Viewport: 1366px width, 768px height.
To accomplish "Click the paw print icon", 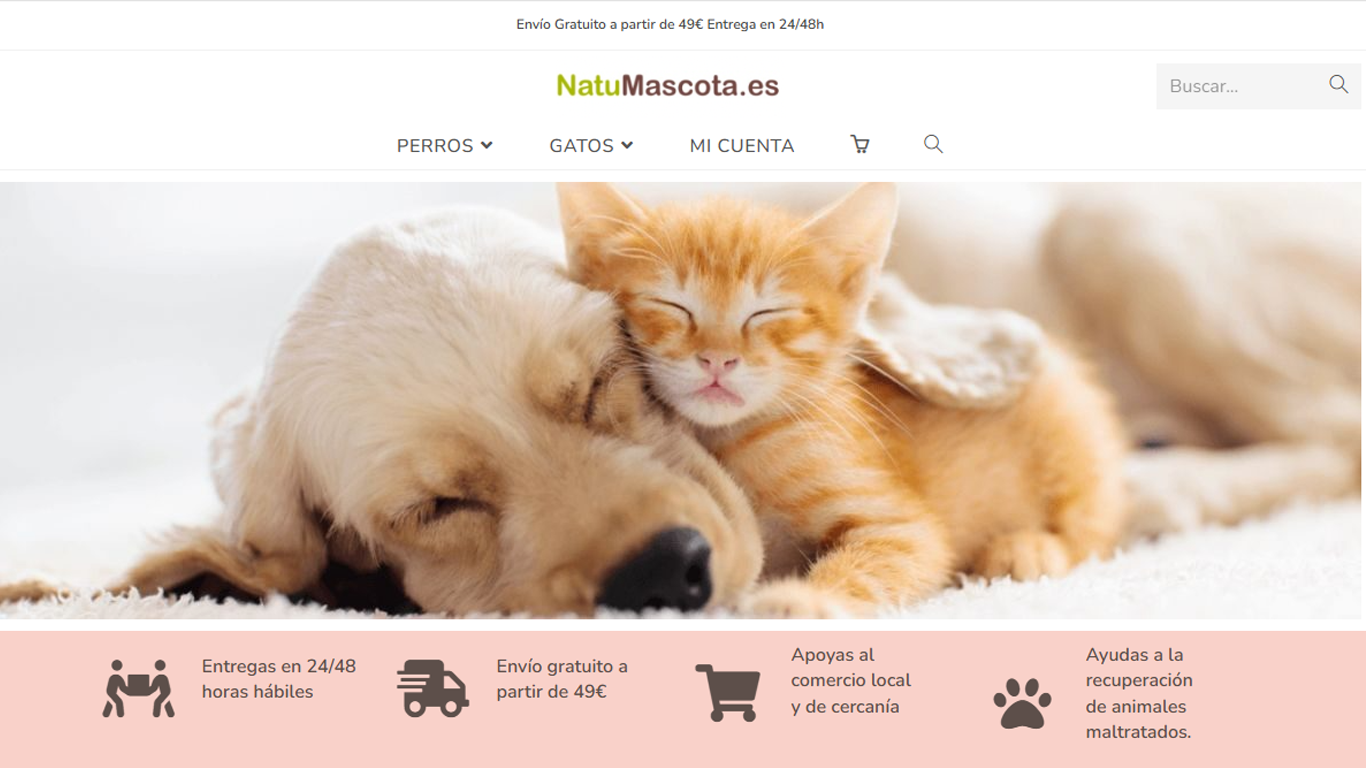I will click(1022, 703).
